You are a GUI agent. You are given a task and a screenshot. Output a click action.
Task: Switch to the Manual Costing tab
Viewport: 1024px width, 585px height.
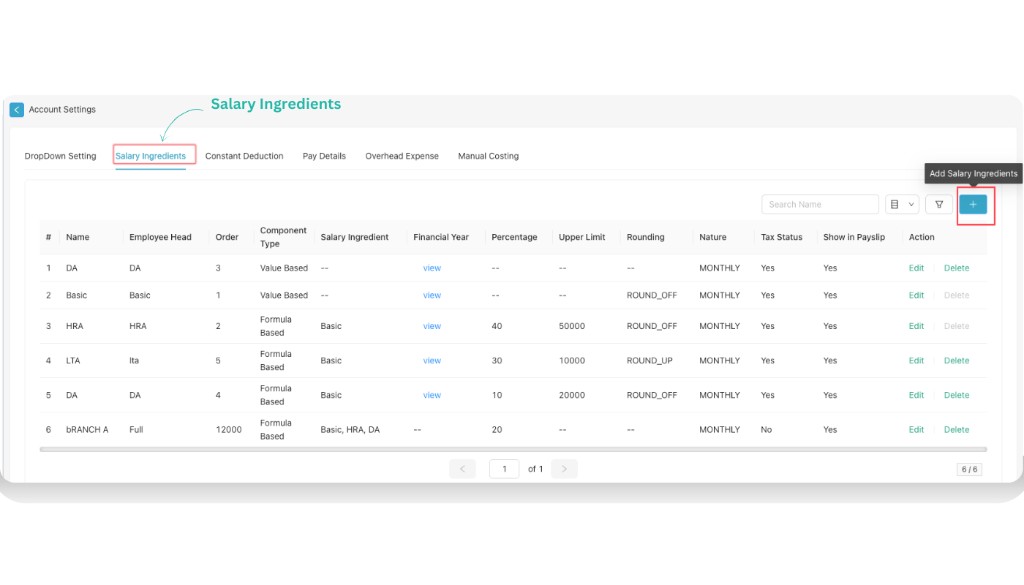(488, 156)
